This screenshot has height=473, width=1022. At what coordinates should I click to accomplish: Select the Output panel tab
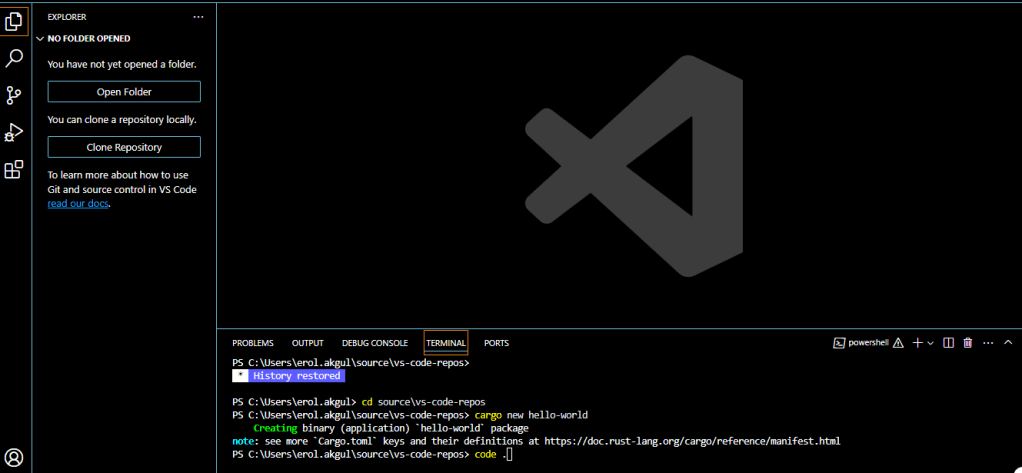[x=307, y=343]
